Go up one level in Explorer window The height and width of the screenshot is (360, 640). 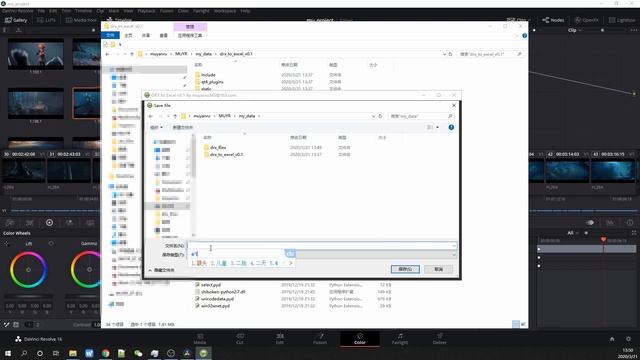[x=132, y=54]
